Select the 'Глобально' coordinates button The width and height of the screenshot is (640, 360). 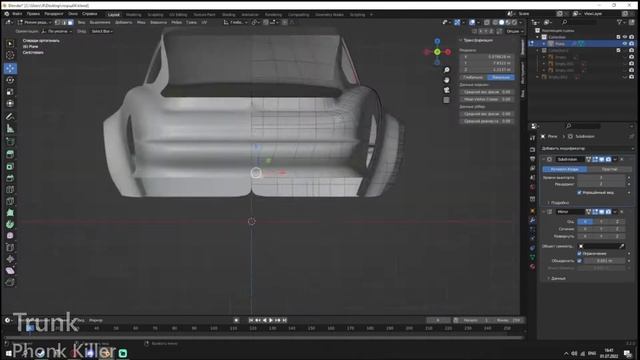(x=473, y=77)
